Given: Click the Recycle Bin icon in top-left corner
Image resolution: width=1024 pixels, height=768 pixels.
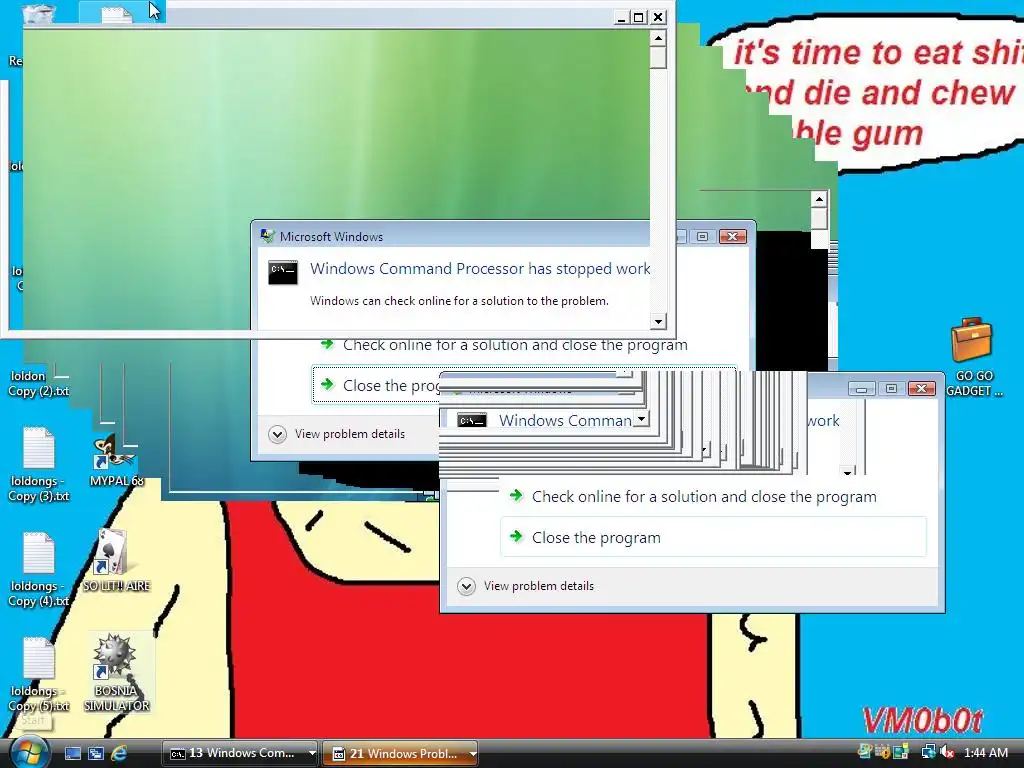Looking at the screenshot, I should [39, 14].
